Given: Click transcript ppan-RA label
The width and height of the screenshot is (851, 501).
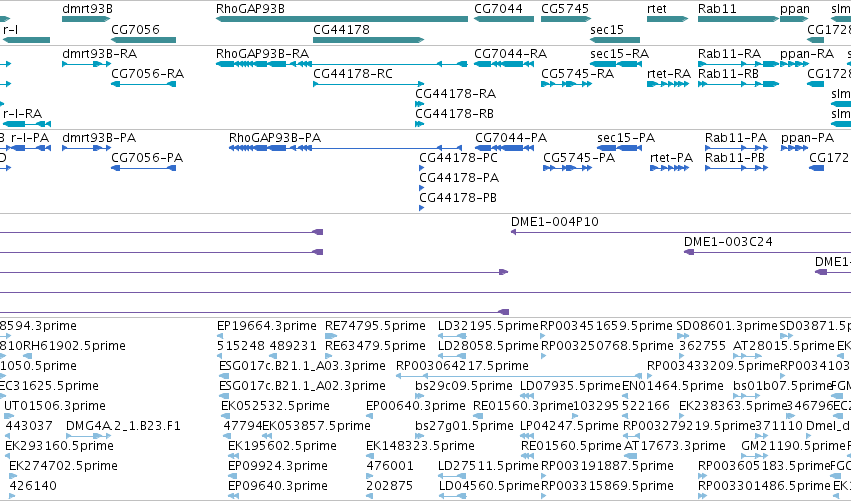Looking at the screenshot, I should [x=806, y=54].
